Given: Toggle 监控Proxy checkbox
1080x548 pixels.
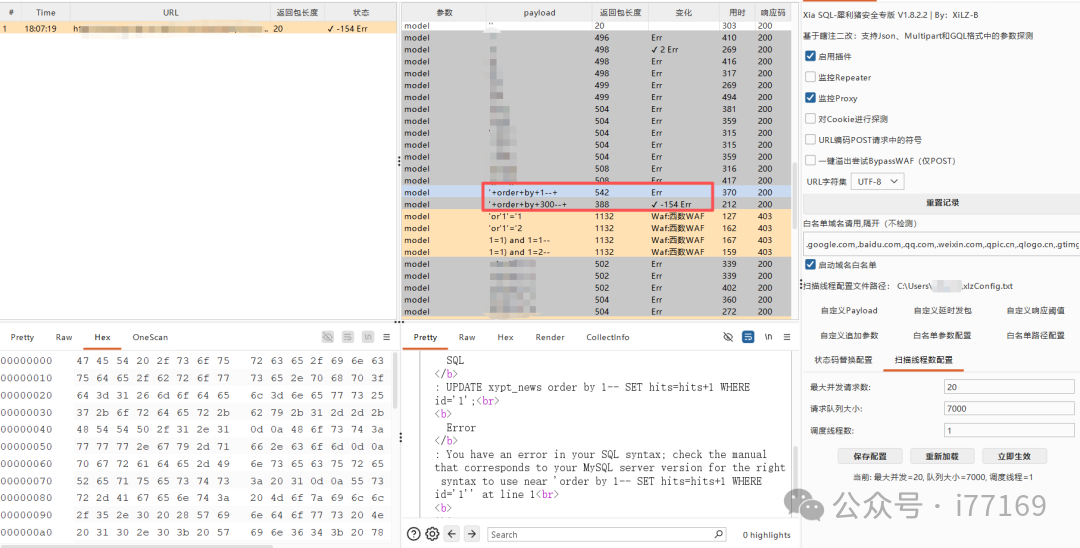Looking at the screenshot, I should point(810,98).
